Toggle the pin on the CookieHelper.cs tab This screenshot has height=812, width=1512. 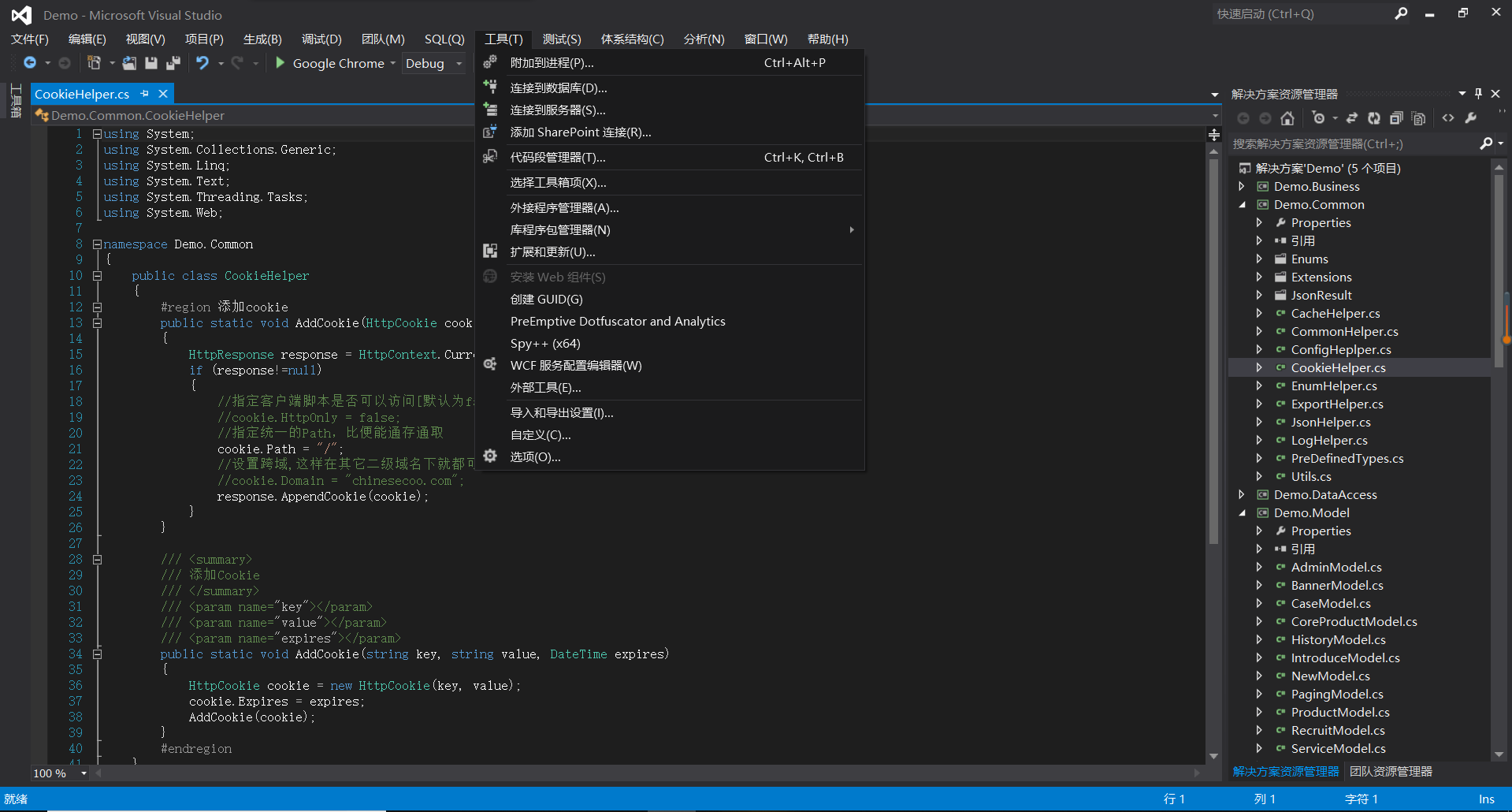click(x=144, y=94)
